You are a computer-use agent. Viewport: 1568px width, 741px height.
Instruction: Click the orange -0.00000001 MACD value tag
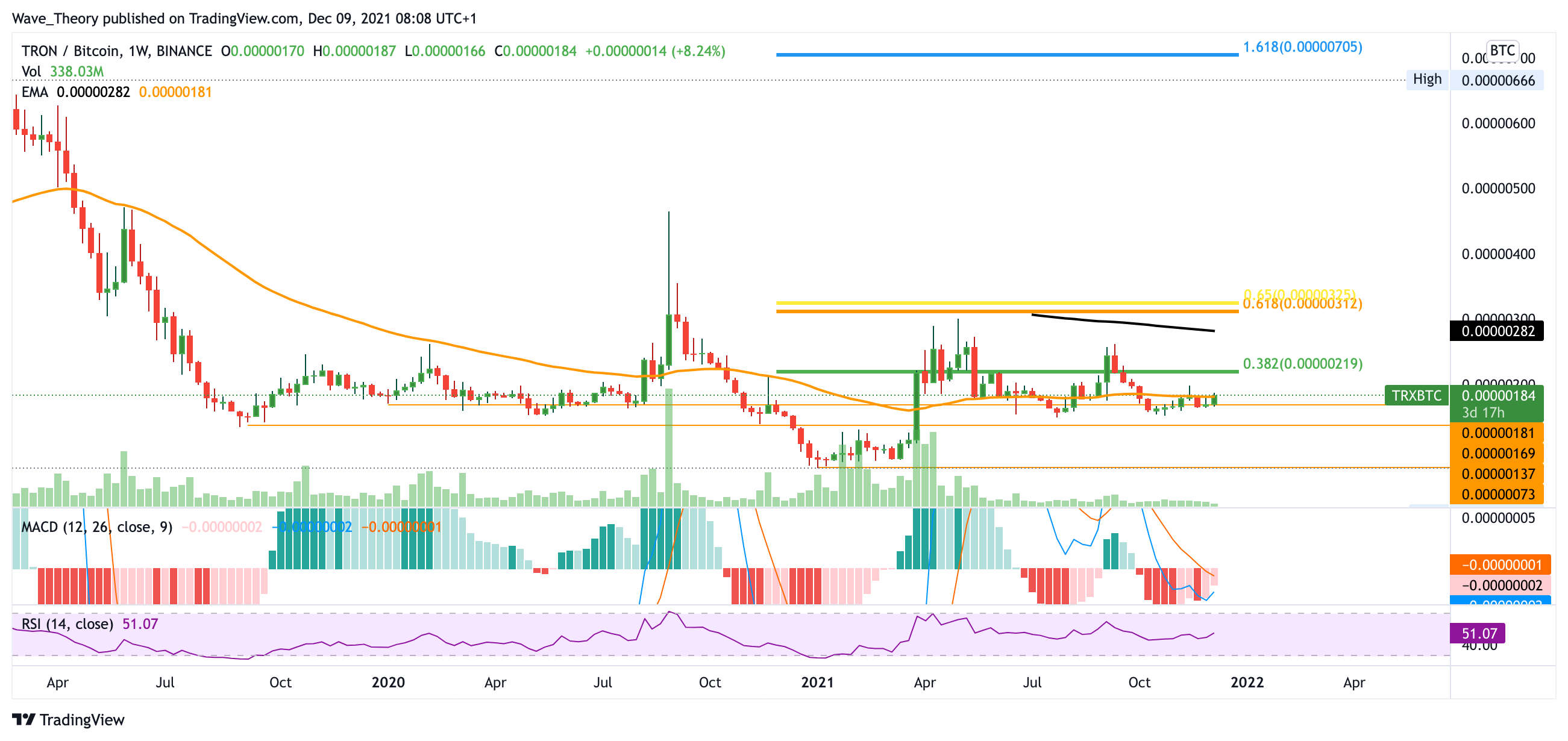tap(1501, 565)
